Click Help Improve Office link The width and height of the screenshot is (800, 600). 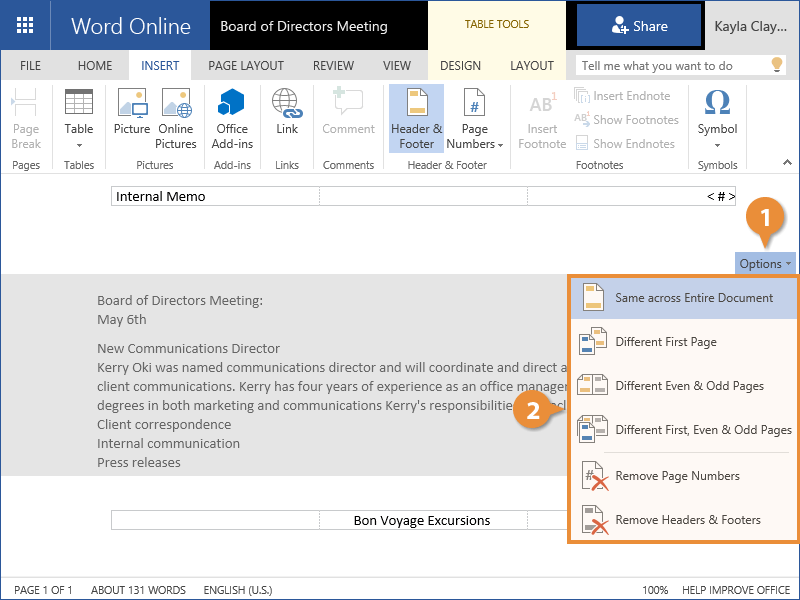pos(737,590)
